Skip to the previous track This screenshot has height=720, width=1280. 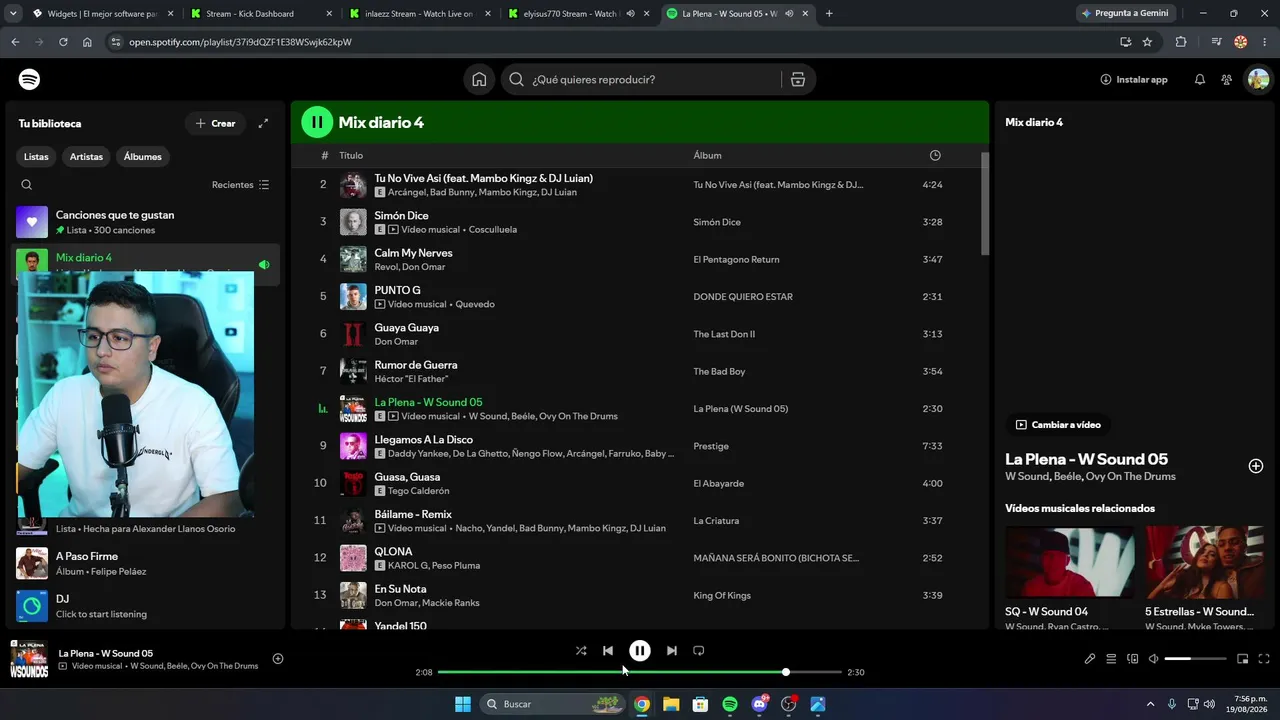(608, 651)
